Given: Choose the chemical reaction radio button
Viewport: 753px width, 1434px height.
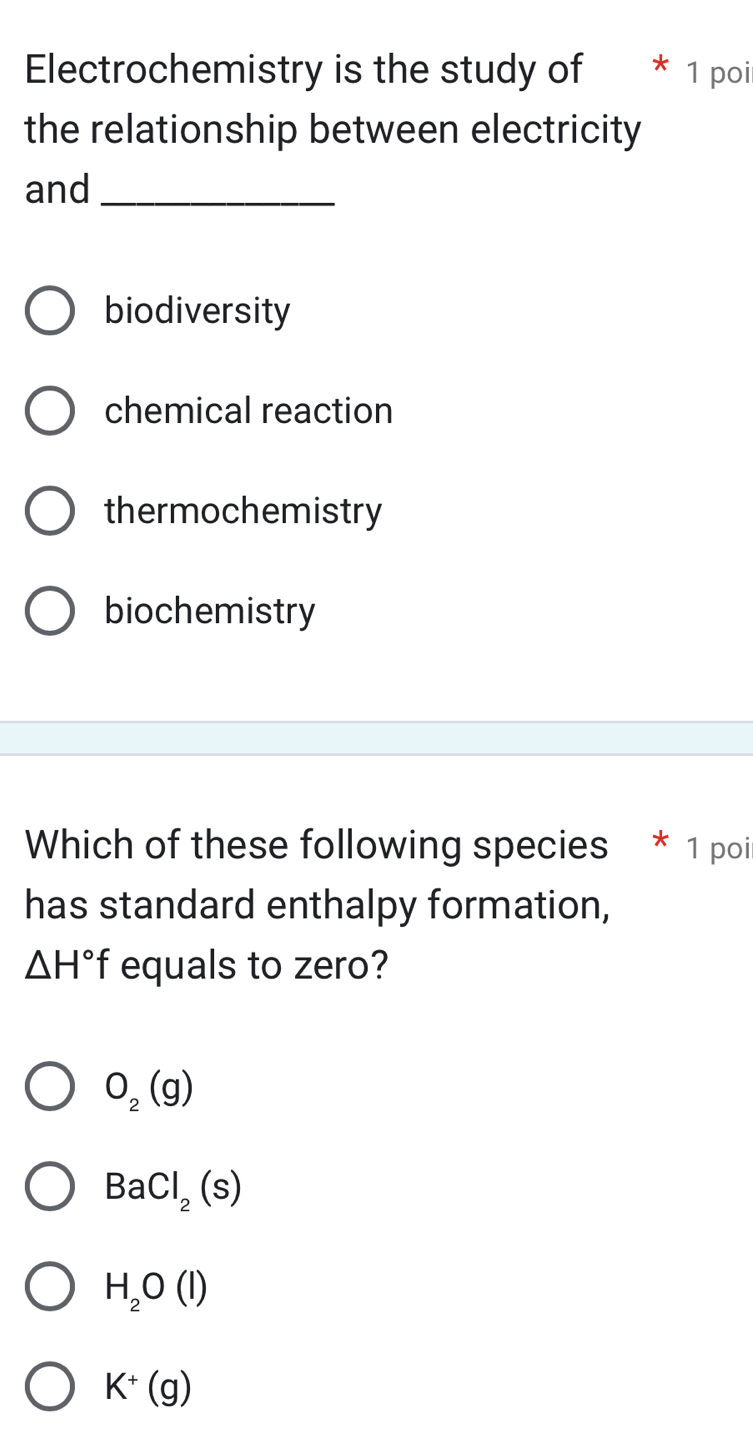Looking at the screenshot, I should click(49, 411).
